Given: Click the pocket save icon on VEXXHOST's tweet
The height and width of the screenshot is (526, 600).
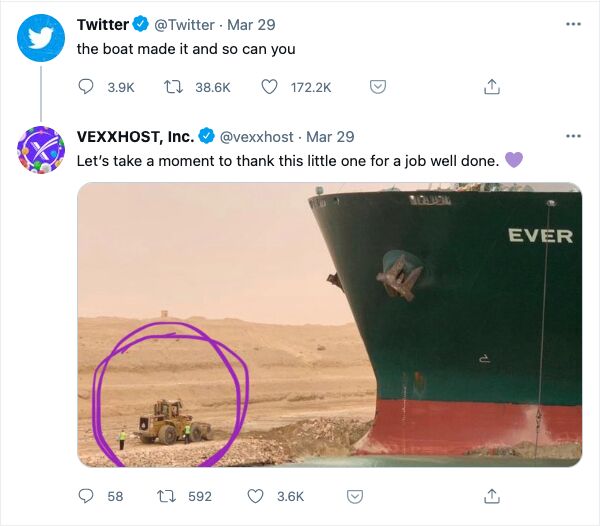Looking at the screenshot, I should tap(353, 496).
